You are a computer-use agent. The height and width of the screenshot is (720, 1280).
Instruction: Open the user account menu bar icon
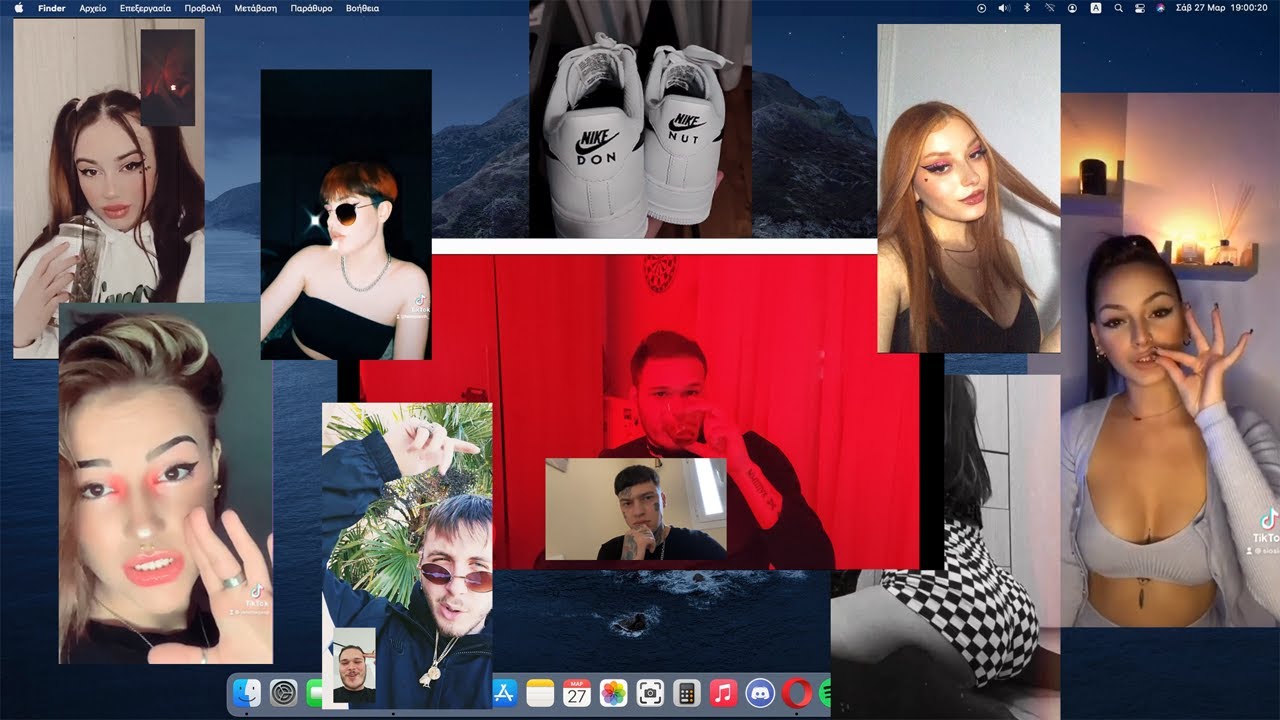point(1073,8)
